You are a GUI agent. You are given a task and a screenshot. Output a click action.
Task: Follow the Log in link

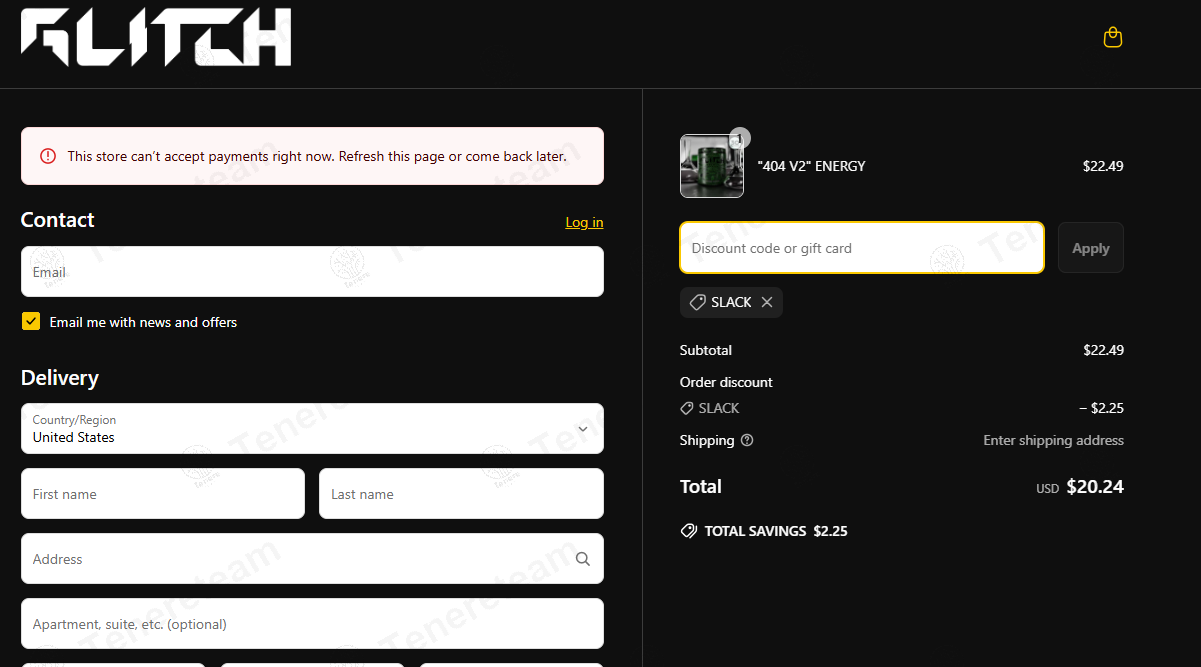point(584,222)
